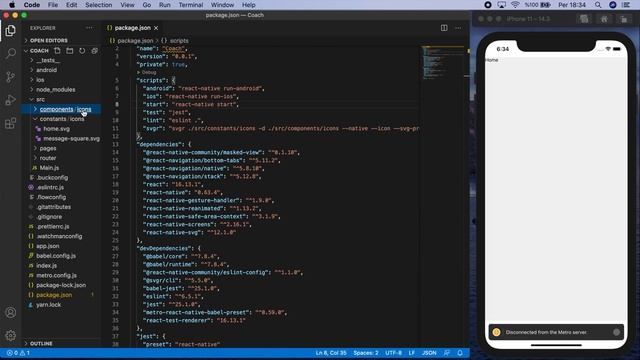
Task: Open the View menu
Action: tap(127, 5)
